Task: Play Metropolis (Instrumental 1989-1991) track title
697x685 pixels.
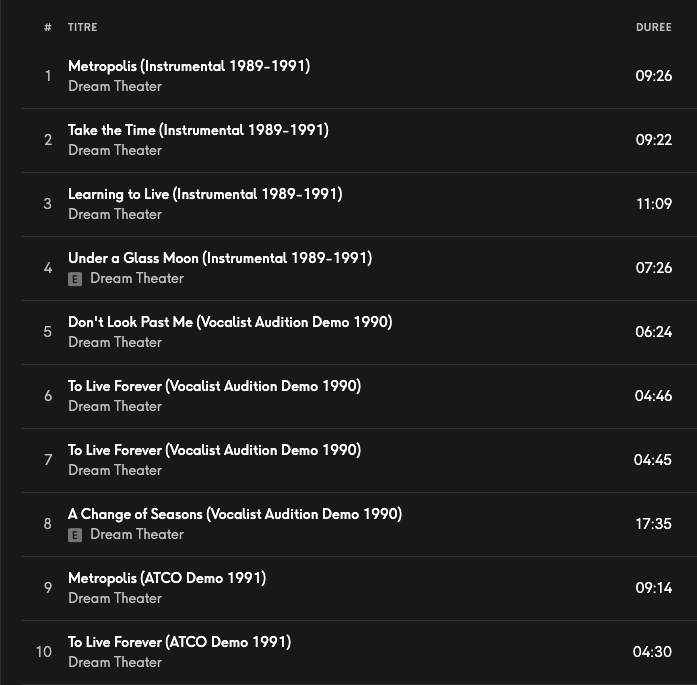Action: 189,66
